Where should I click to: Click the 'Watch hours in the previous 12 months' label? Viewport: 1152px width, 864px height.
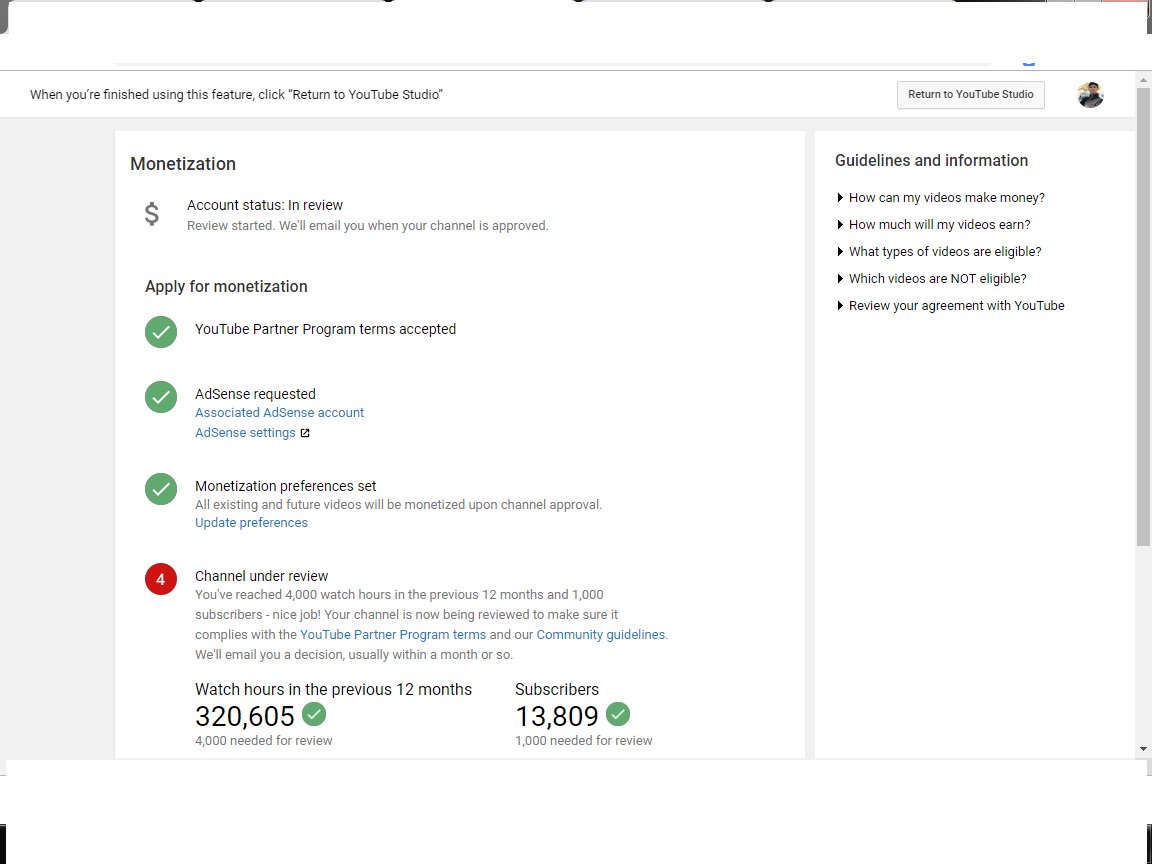coord(334,690)
